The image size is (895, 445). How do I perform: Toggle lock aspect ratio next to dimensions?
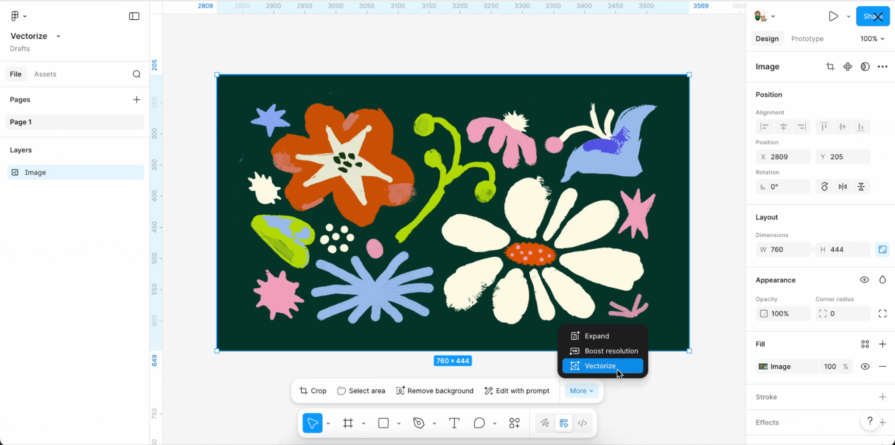click(x=882, y=249)
